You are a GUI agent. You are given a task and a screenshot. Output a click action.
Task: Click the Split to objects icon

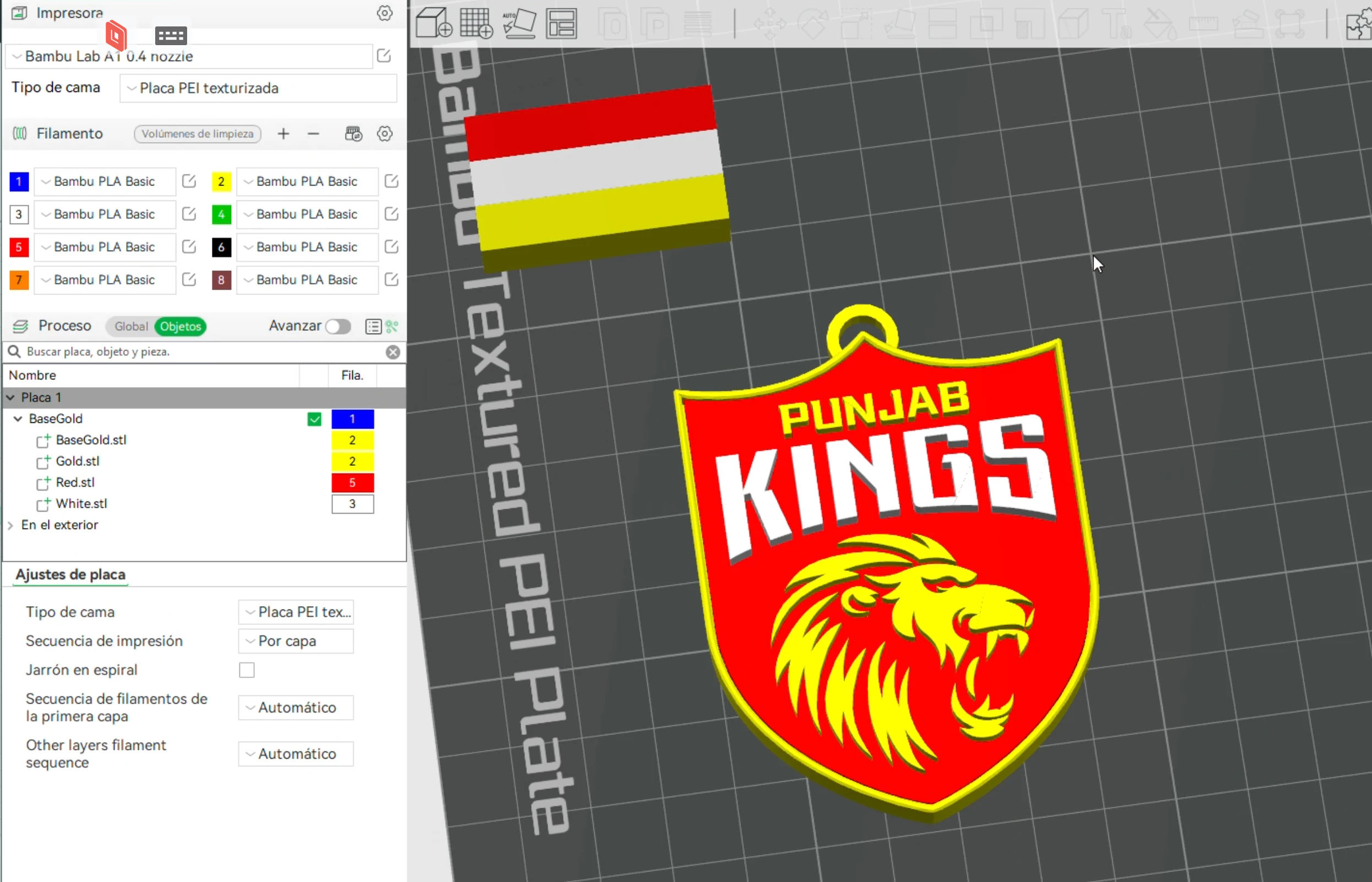point(613,24)
